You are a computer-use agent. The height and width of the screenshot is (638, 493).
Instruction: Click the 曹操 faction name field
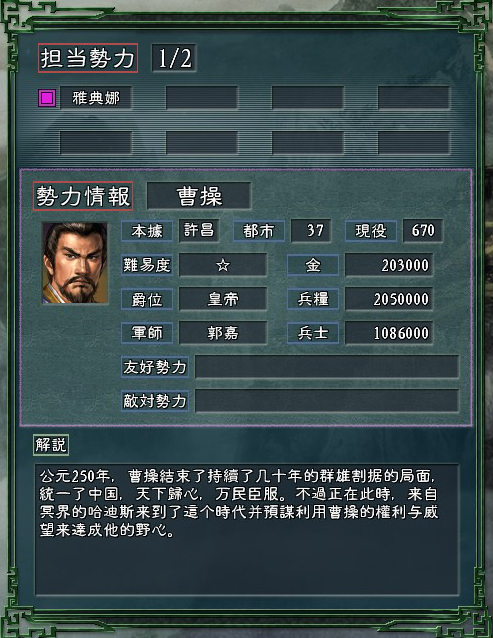click(x=199, y=196)
